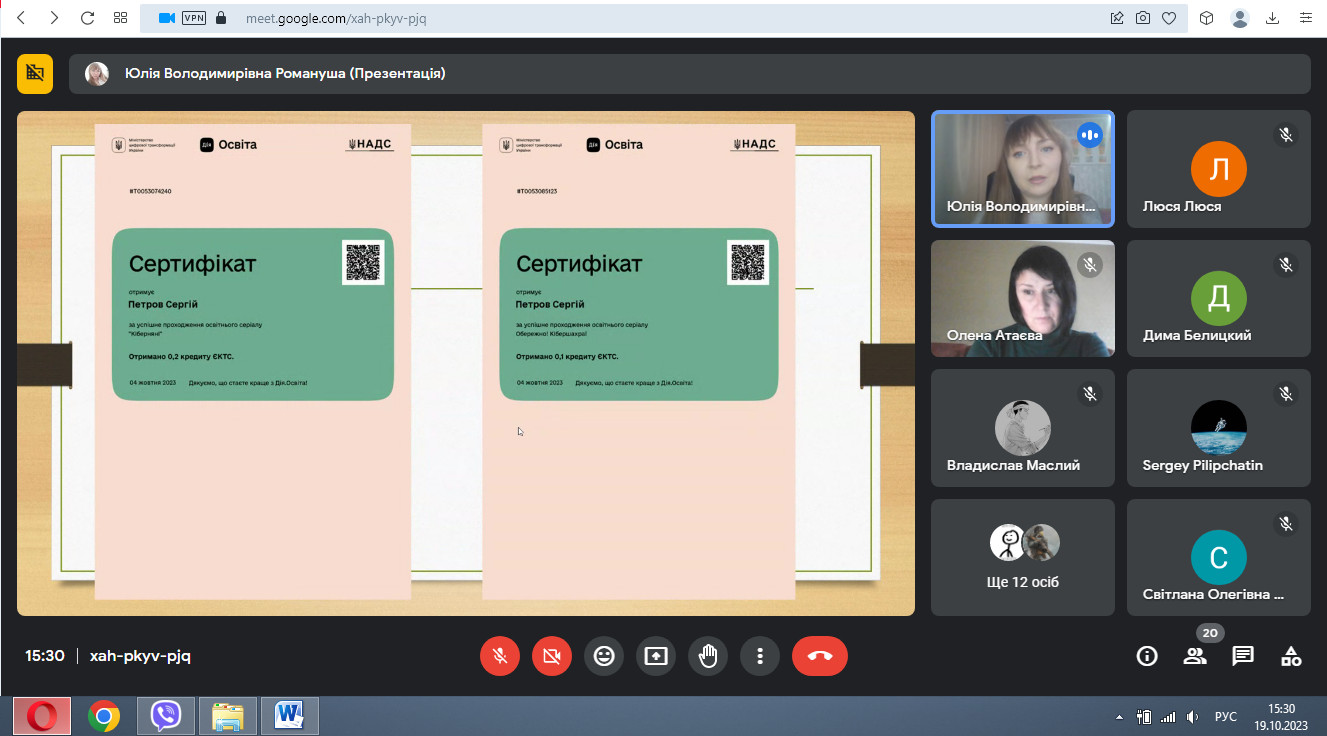Select Юлія Володимирівна video tile
Image resolution: width=1327 pixels, height=736 pixels.
coord(1023,169)
